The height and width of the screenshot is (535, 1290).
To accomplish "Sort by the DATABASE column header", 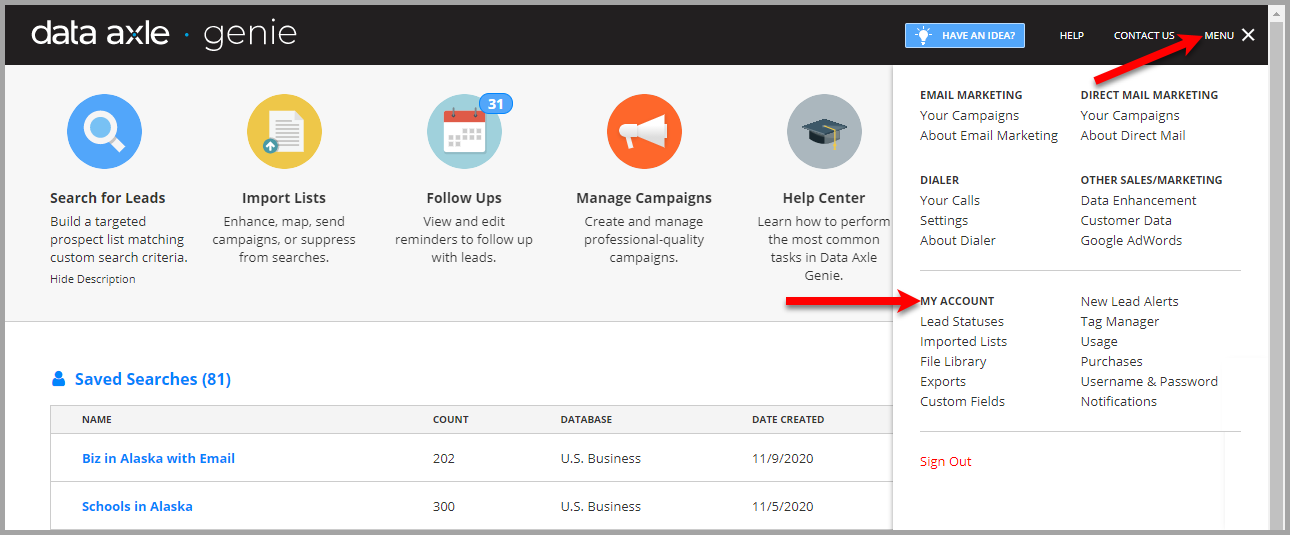I will (x=586, y=420).
